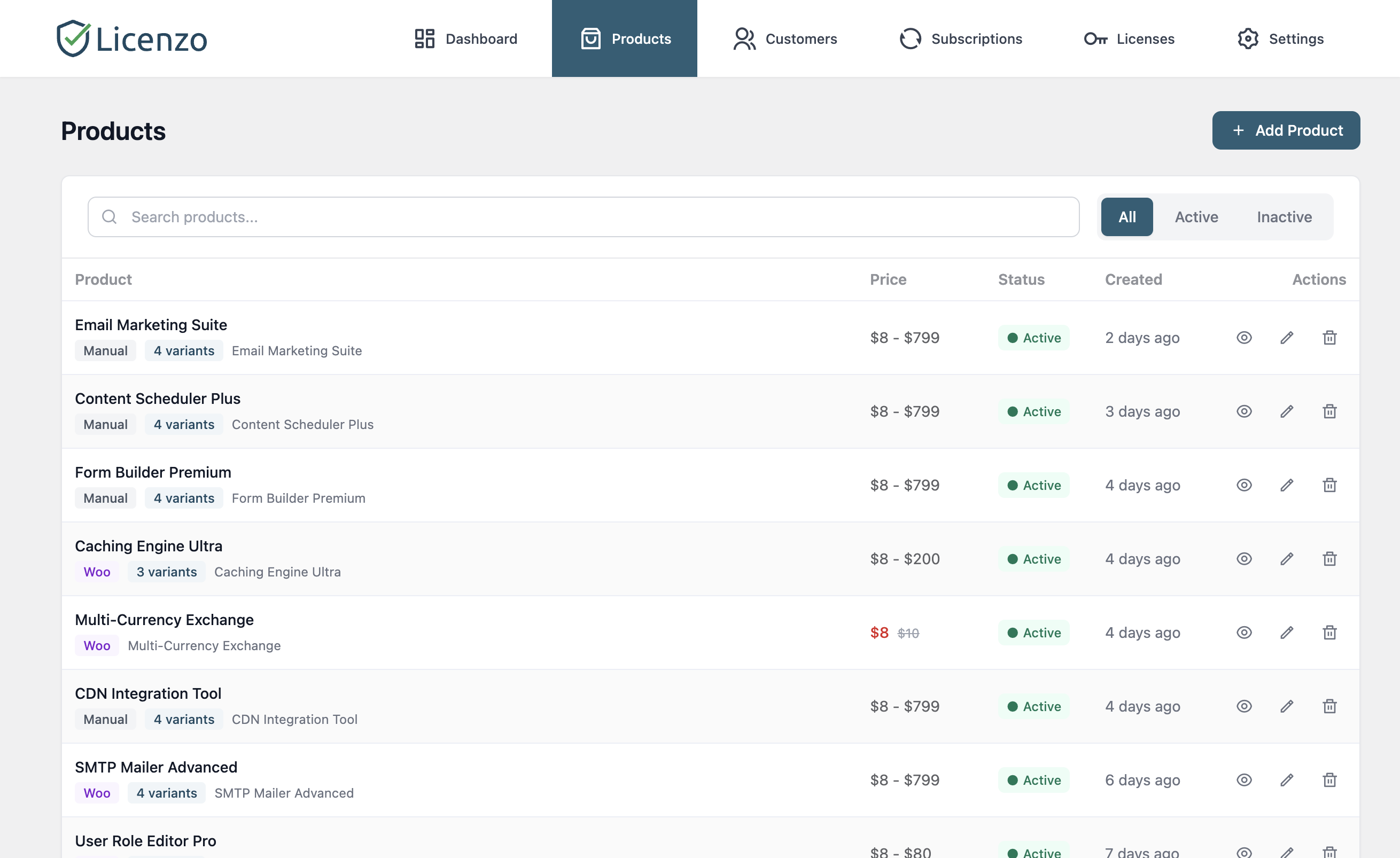Viewport: 1400px width, 858px height.
Task: Open the Dashboard navigation icon
Action: point(424,38)
